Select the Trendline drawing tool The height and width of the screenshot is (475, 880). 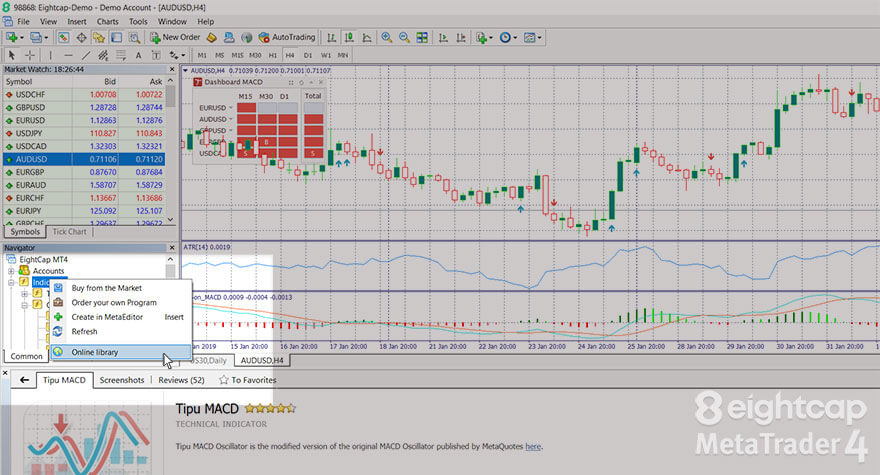[86, 55]
